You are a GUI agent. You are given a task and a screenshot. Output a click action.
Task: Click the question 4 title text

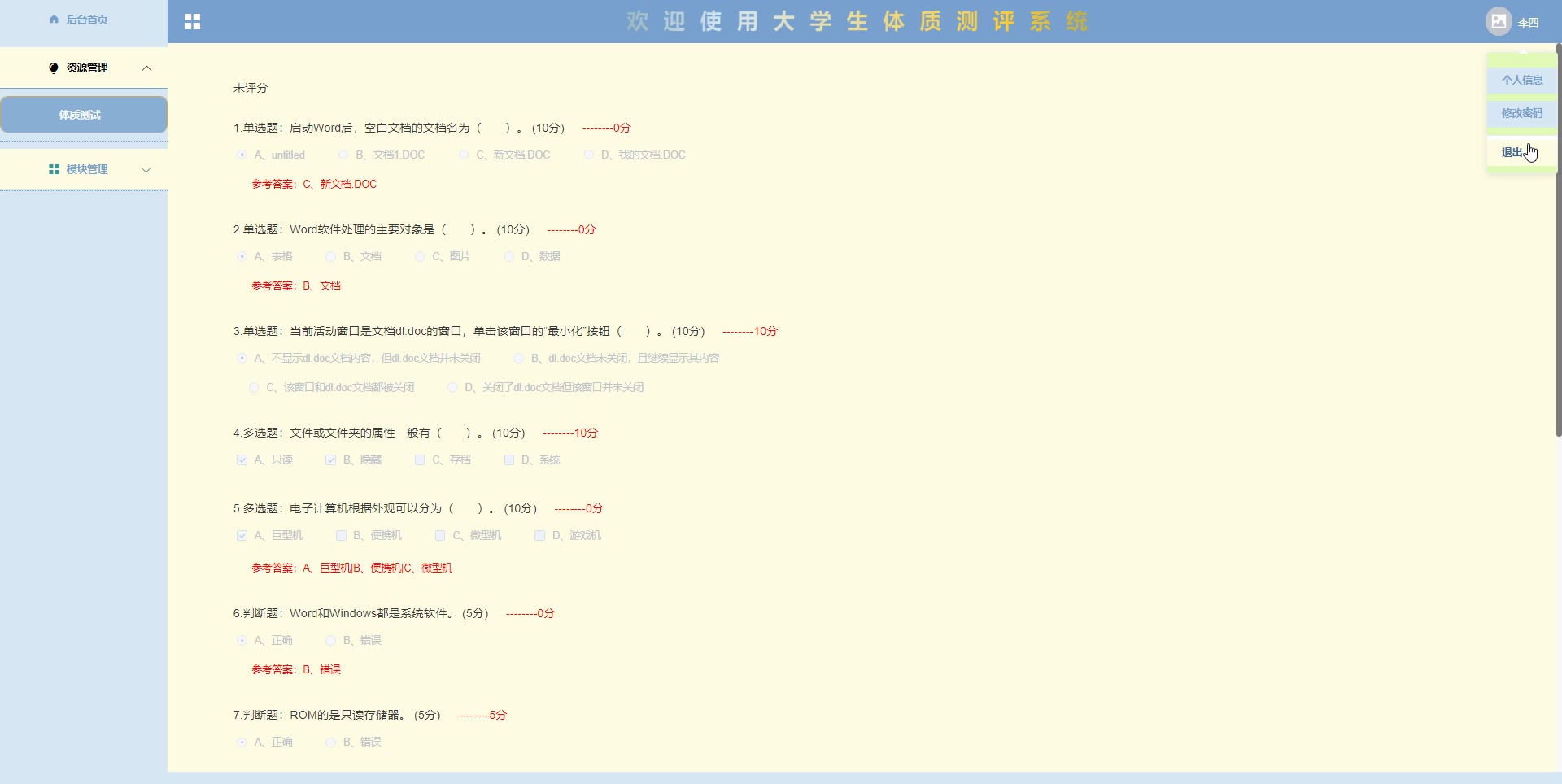379,433
